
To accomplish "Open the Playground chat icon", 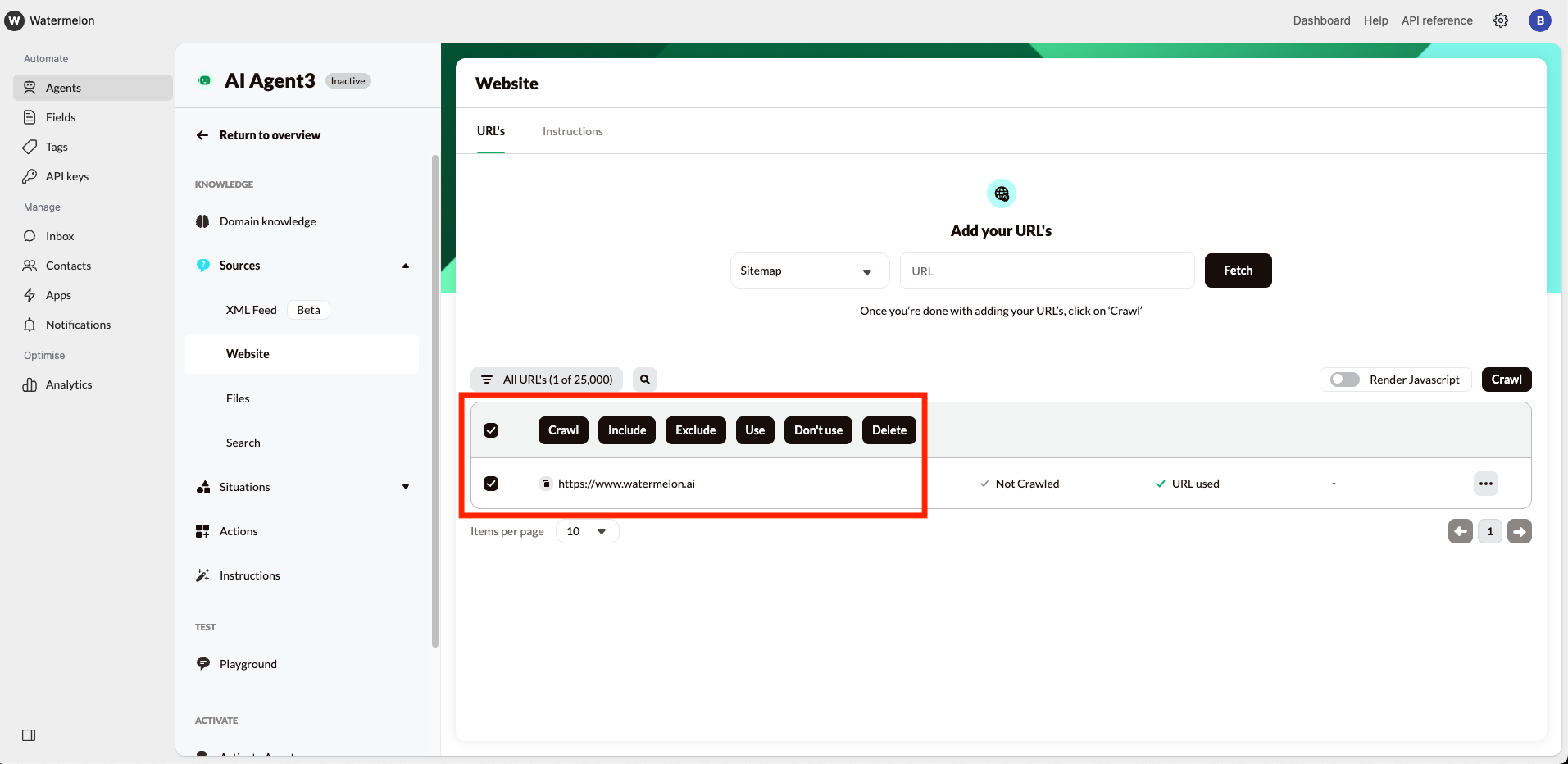I will 202,663.
